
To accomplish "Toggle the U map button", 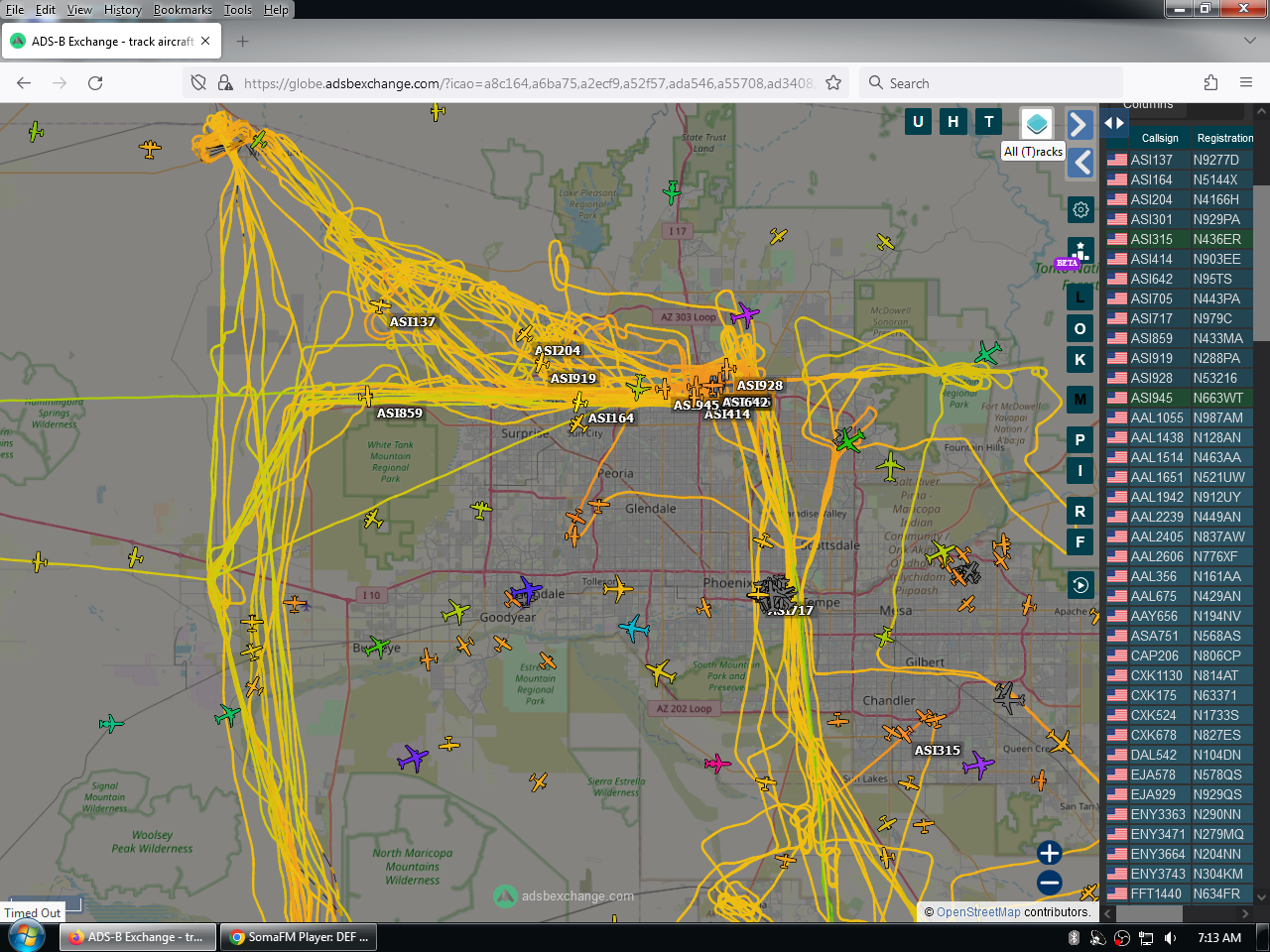I will pyautogui.click(x=918, y=122).
